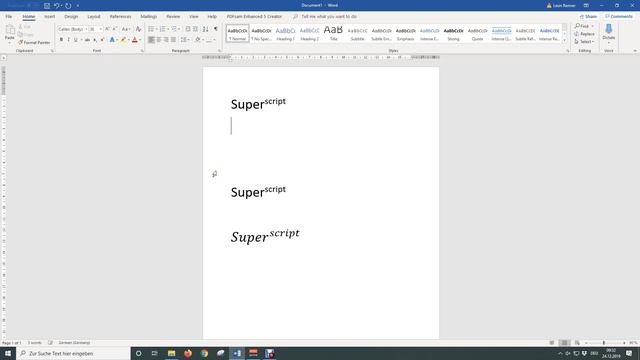This screenshot has width=640, height=360.
Task: Open the File menu
Action: [9, 17]
